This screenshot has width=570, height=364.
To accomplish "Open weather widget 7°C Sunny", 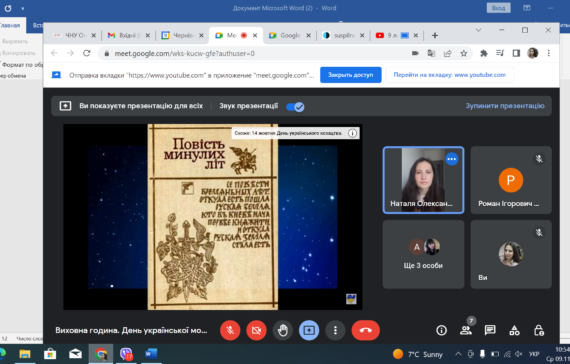I will (418, 354).
